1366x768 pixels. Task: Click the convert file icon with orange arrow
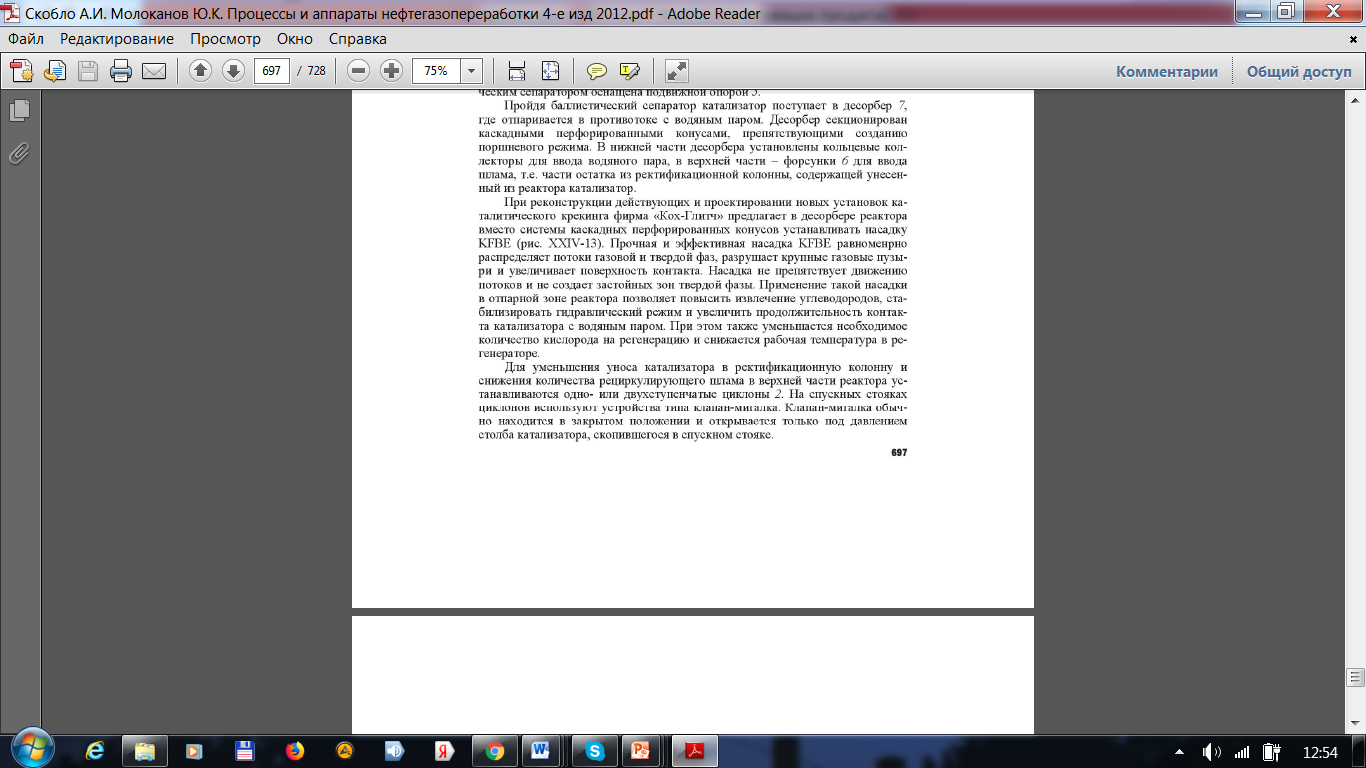[55, 71]
